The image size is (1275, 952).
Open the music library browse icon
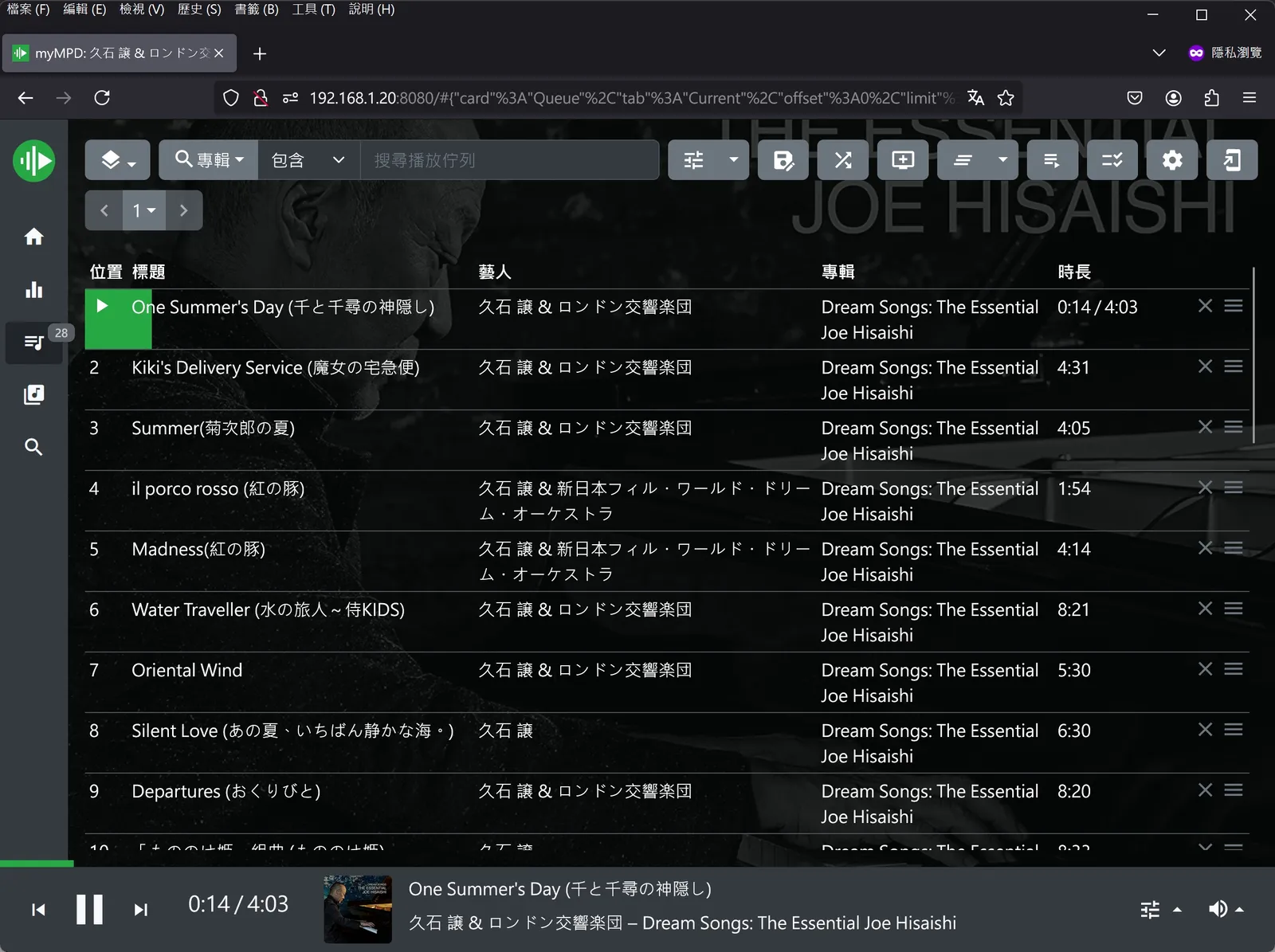tap(33, 394)
